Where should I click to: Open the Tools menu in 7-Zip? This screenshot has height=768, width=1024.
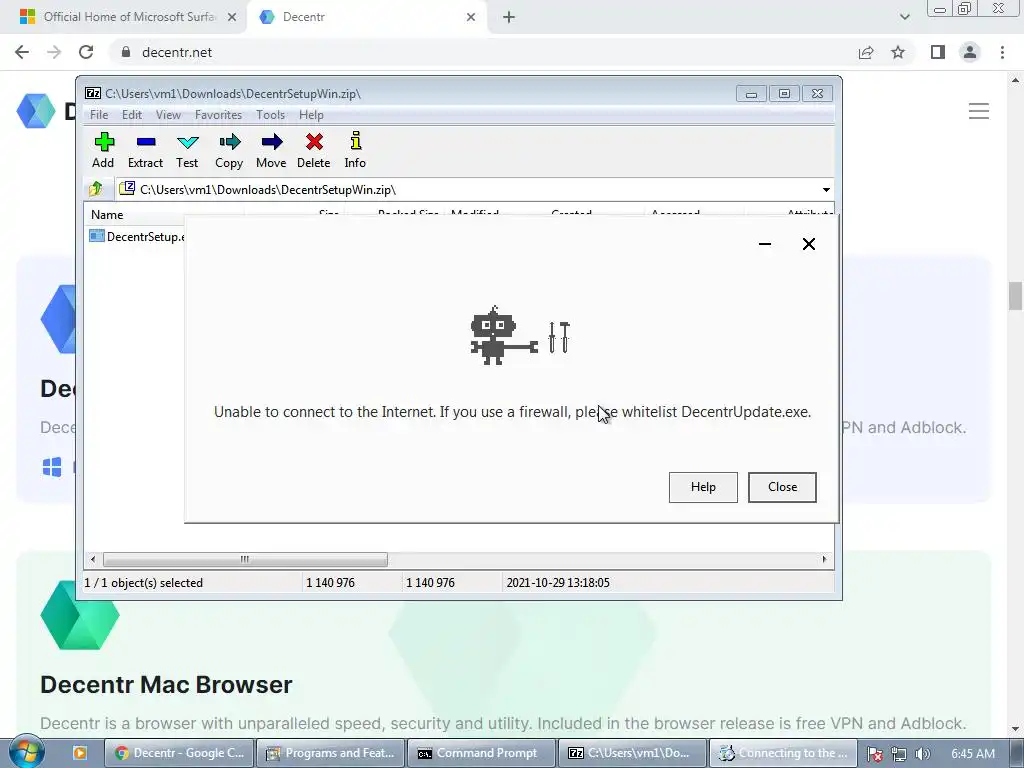tap(270, 115)
